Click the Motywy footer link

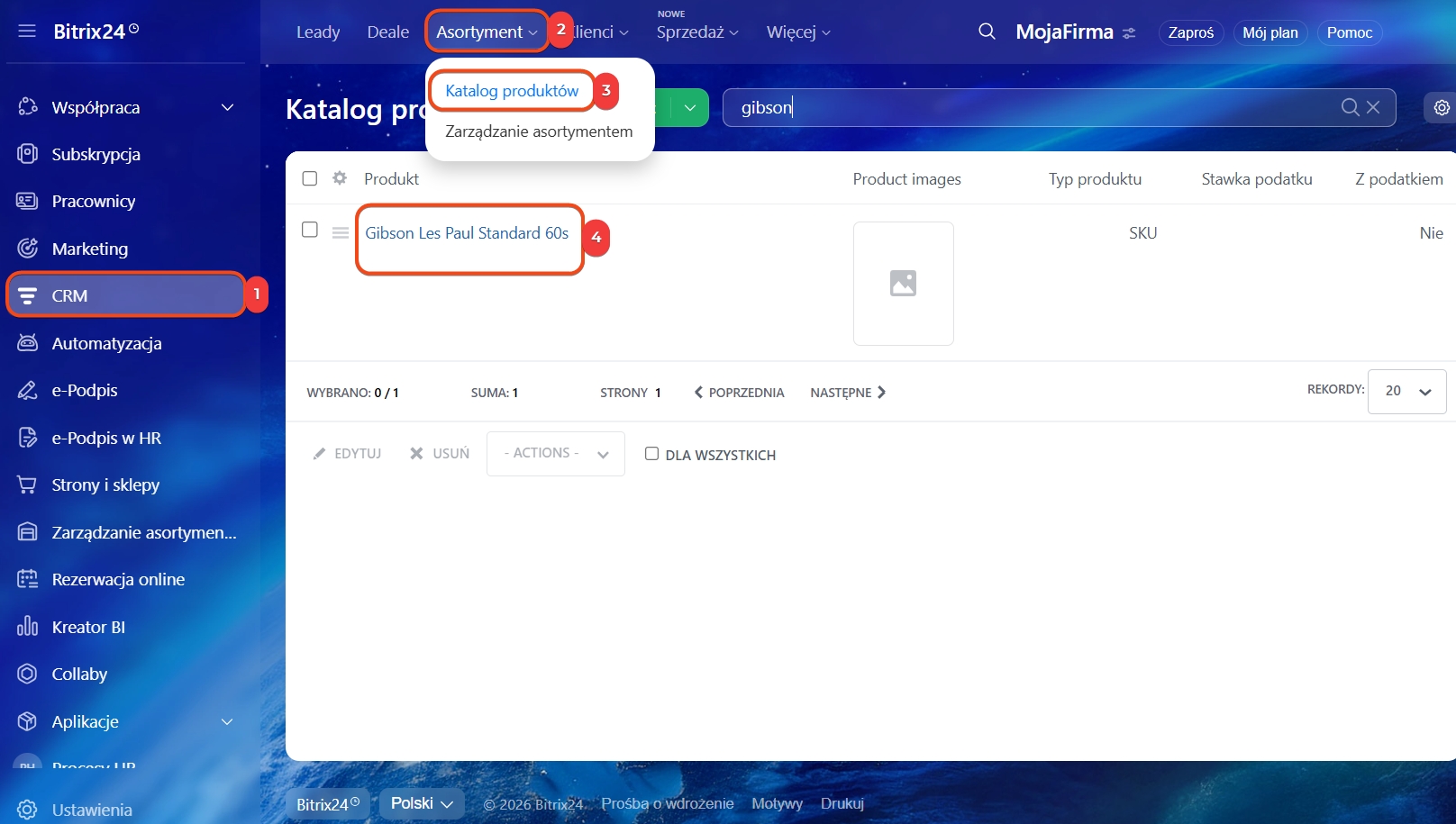777,803
